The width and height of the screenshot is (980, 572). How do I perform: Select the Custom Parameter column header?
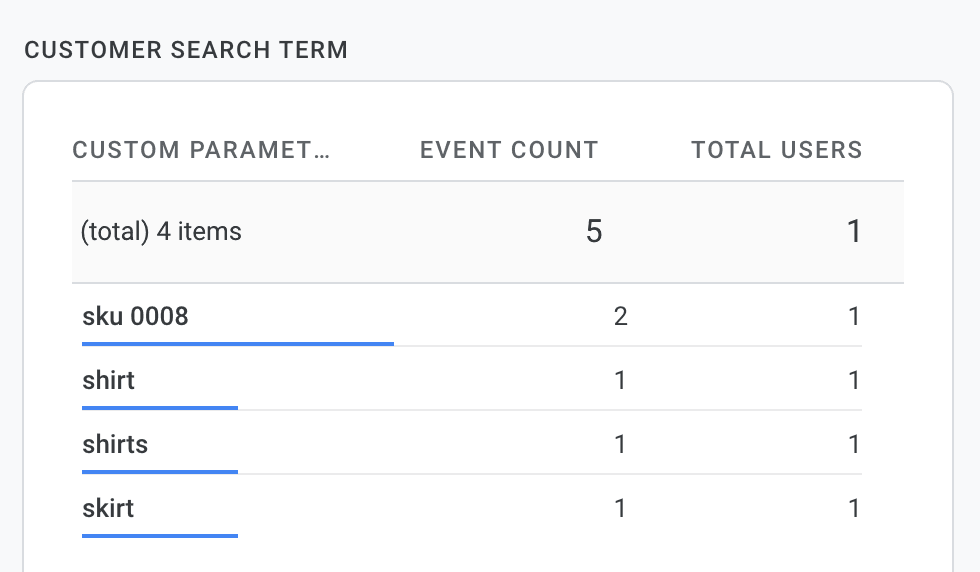click(x=201, y=151)
